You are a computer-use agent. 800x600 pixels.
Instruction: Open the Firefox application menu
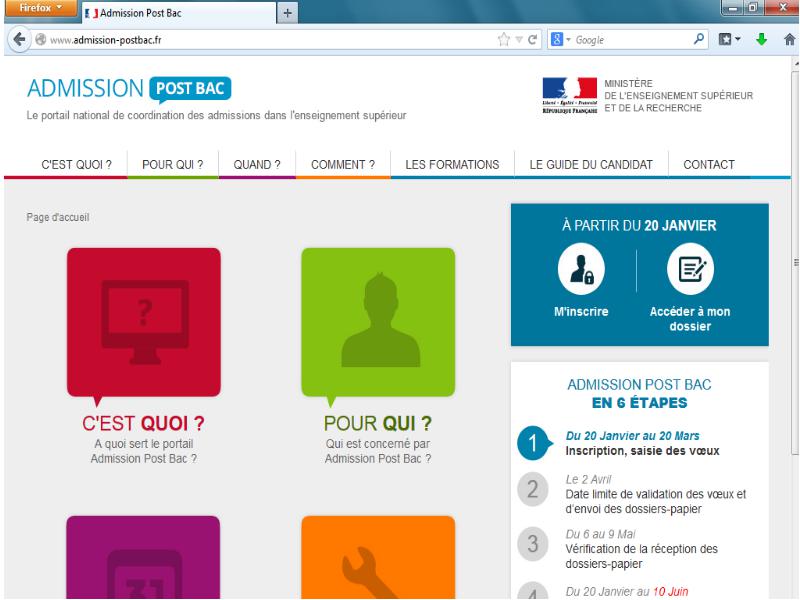pos(40,8)
